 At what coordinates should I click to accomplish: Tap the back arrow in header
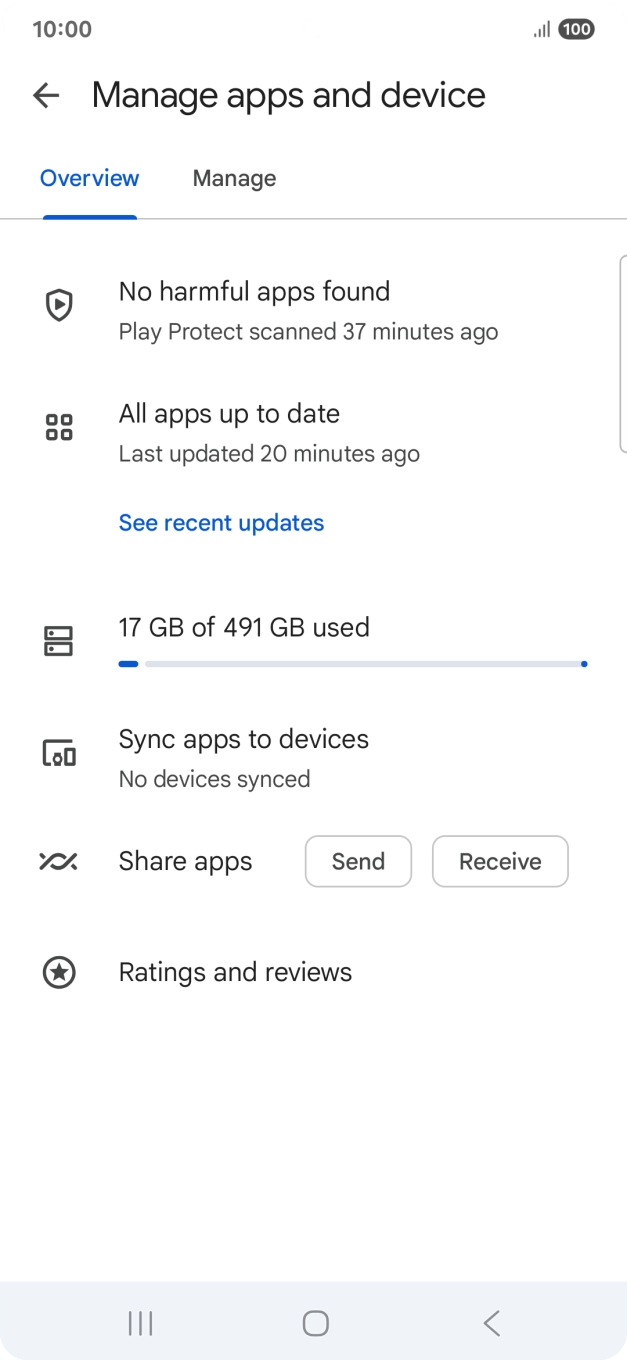click(46, 95)
